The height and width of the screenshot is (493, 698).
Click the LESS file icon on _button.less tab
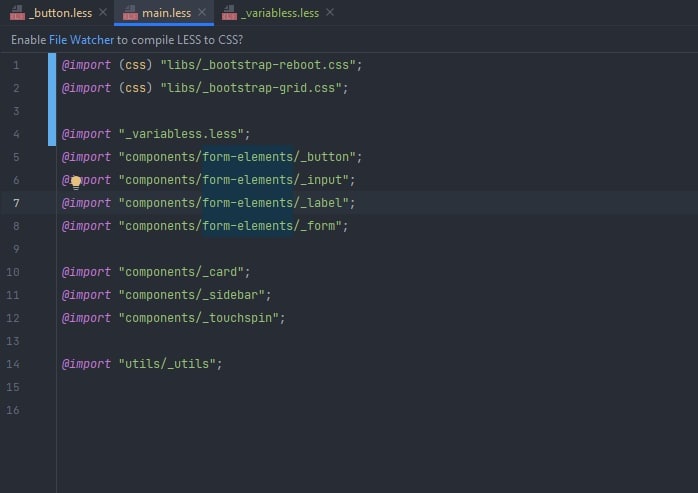point(17,12)
